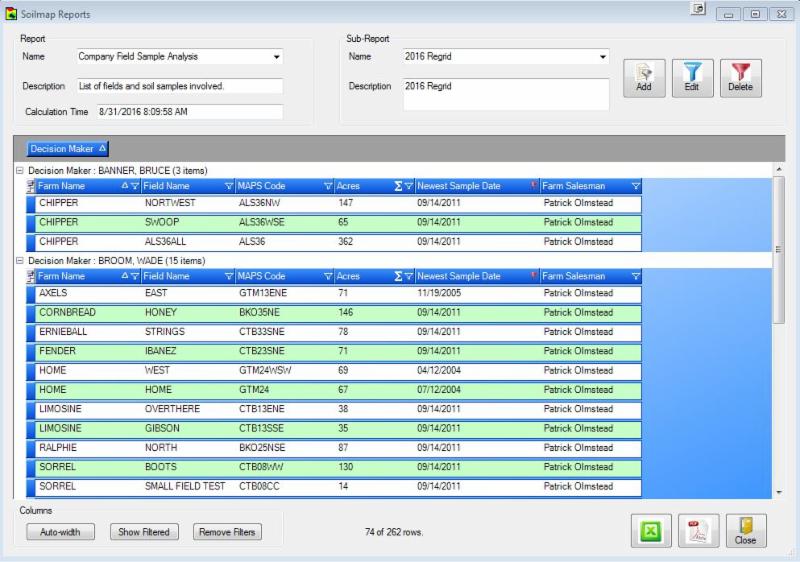Click the Auto-width button
The height and width of the screenshot is (562, 800).
tap(61, 532)
